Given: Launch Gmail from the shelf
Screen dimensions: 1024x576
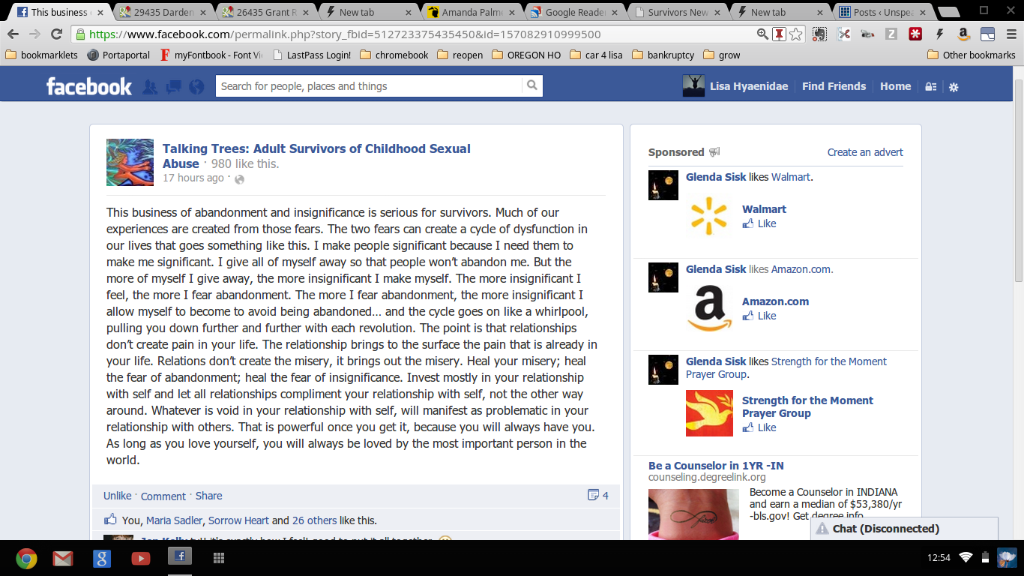Looking at the screenshot, I should click(x=63, y=558).
